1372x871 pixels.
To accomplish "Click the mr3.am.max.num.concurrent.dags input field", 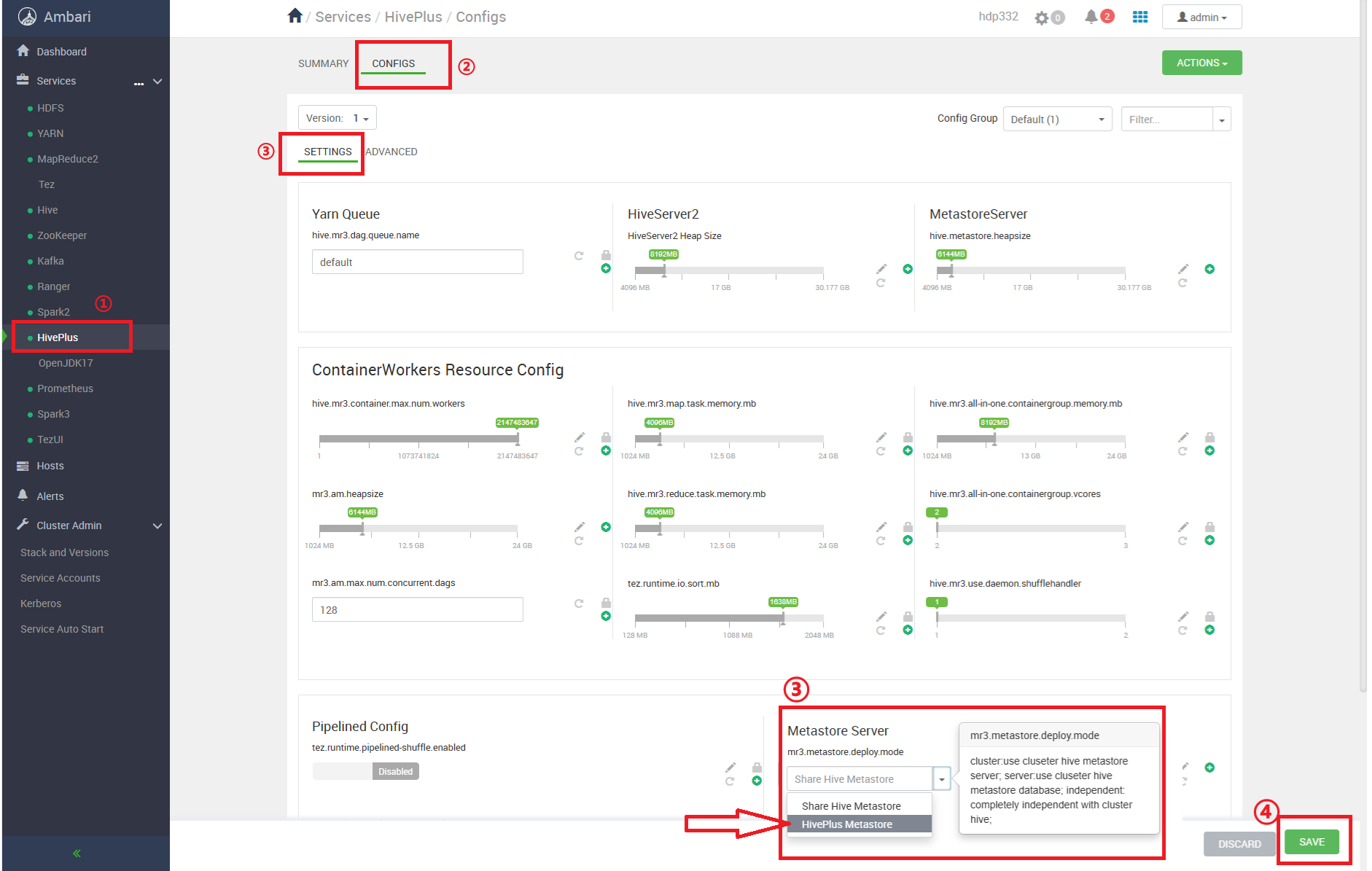I will [x=418, y=609].
